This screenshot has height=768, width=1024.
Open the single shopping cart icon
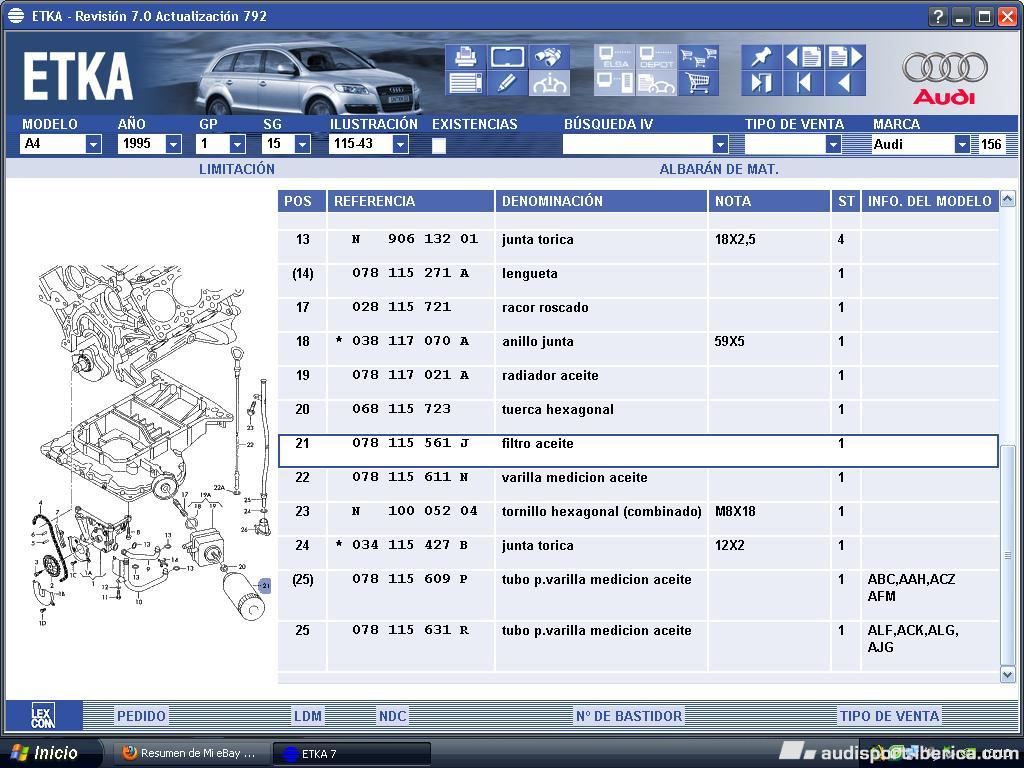click(x=698, y=83)
